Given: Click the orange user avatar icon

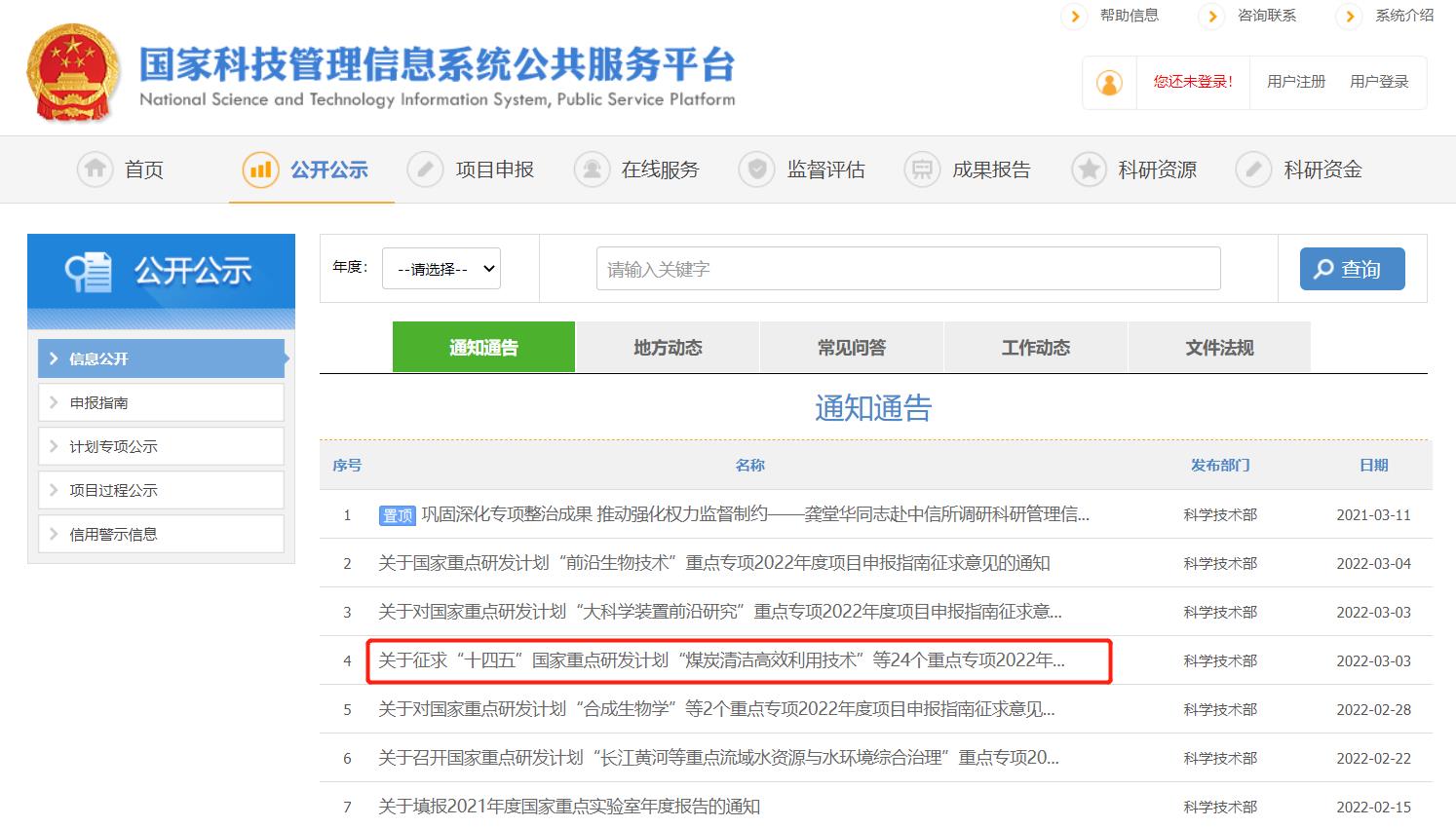Looking at the screenshot, I should (1109, 82).
